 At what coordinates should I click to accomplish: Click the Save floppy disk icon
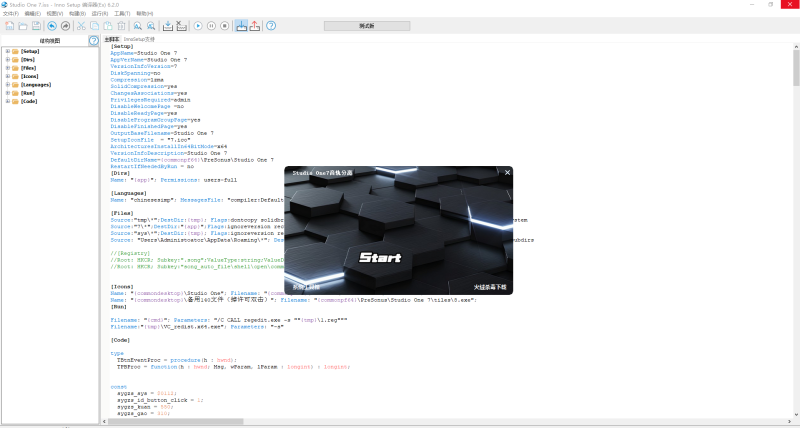(36, 26)
